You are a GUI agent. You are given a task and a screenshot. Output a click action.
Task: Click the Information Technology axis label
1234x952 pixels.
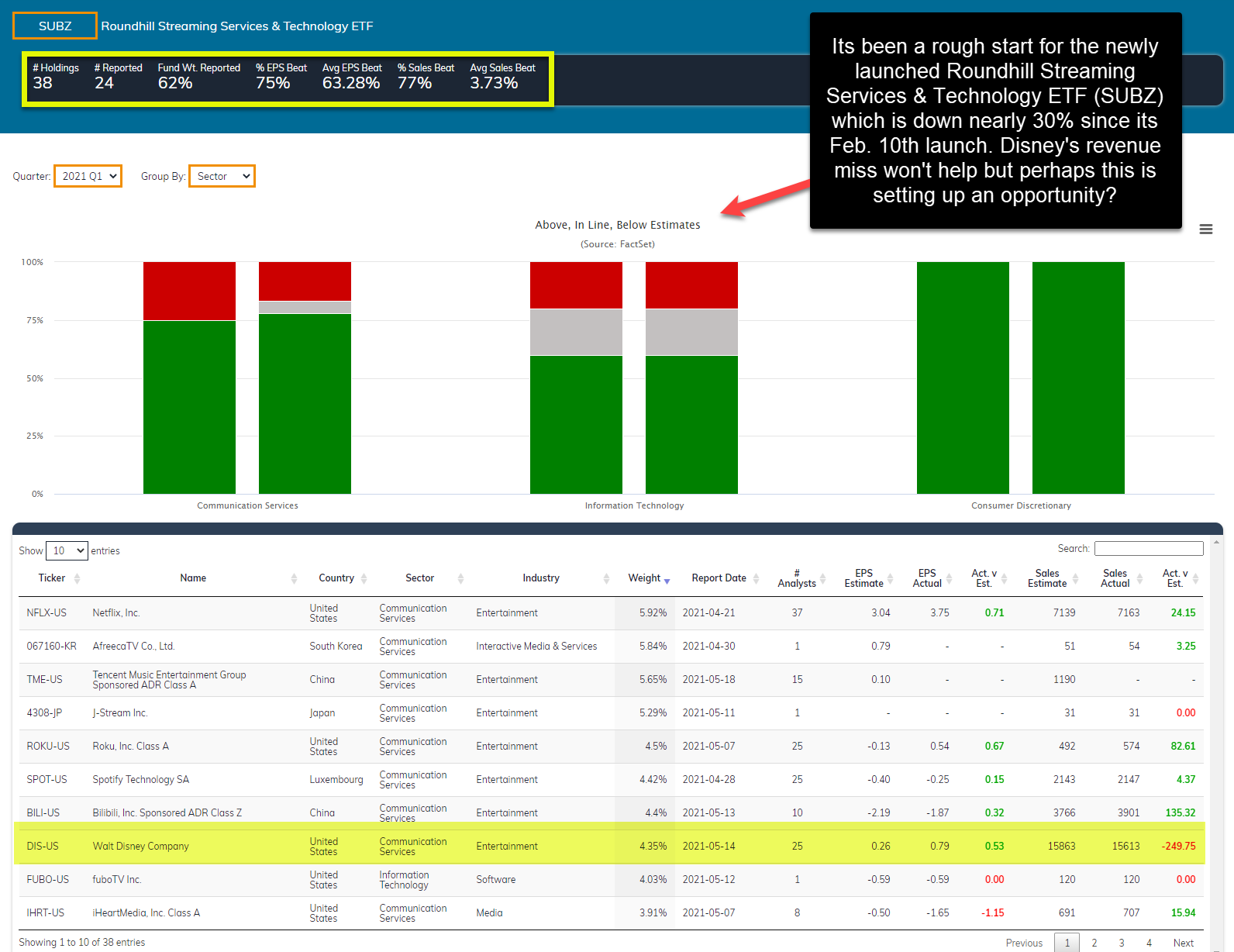coord(634,505)
